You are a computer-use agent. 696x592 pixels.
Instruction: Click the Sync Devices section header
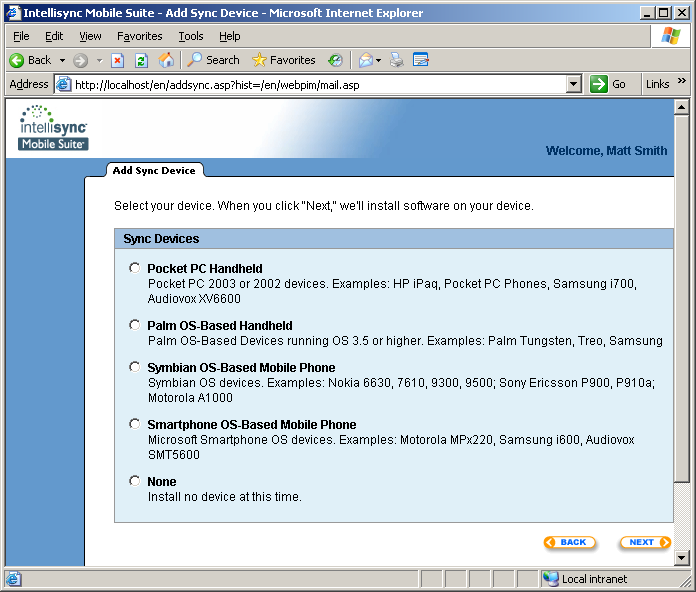pos(394,239)
